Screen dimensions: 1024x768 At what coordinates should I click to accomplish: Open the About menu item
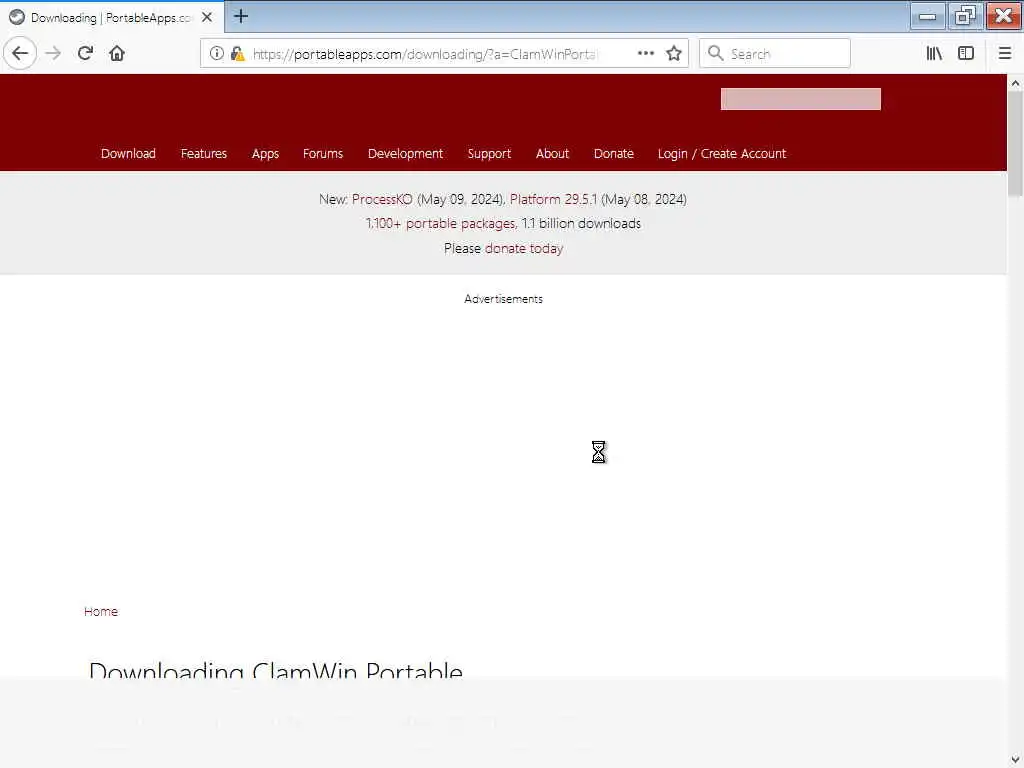pos(552,153)
